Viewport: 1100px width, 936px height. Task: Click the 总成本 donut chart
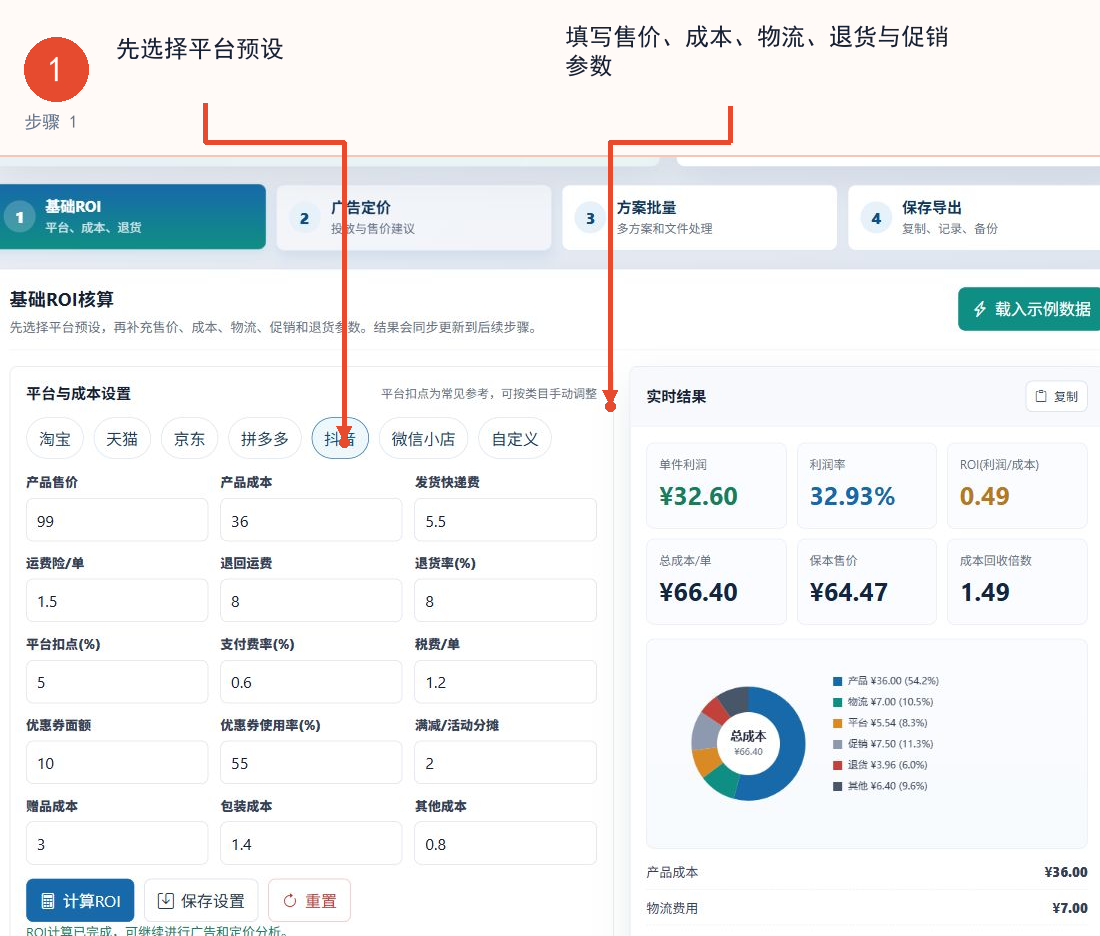click(749, 744)
